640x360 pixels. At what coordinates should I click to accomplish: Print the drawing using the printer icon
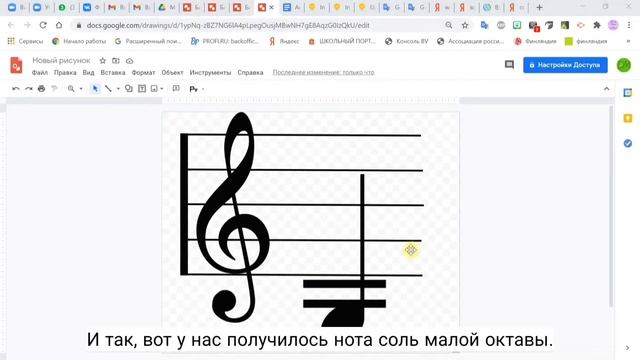pyautogui.click(x=41, y=89)
